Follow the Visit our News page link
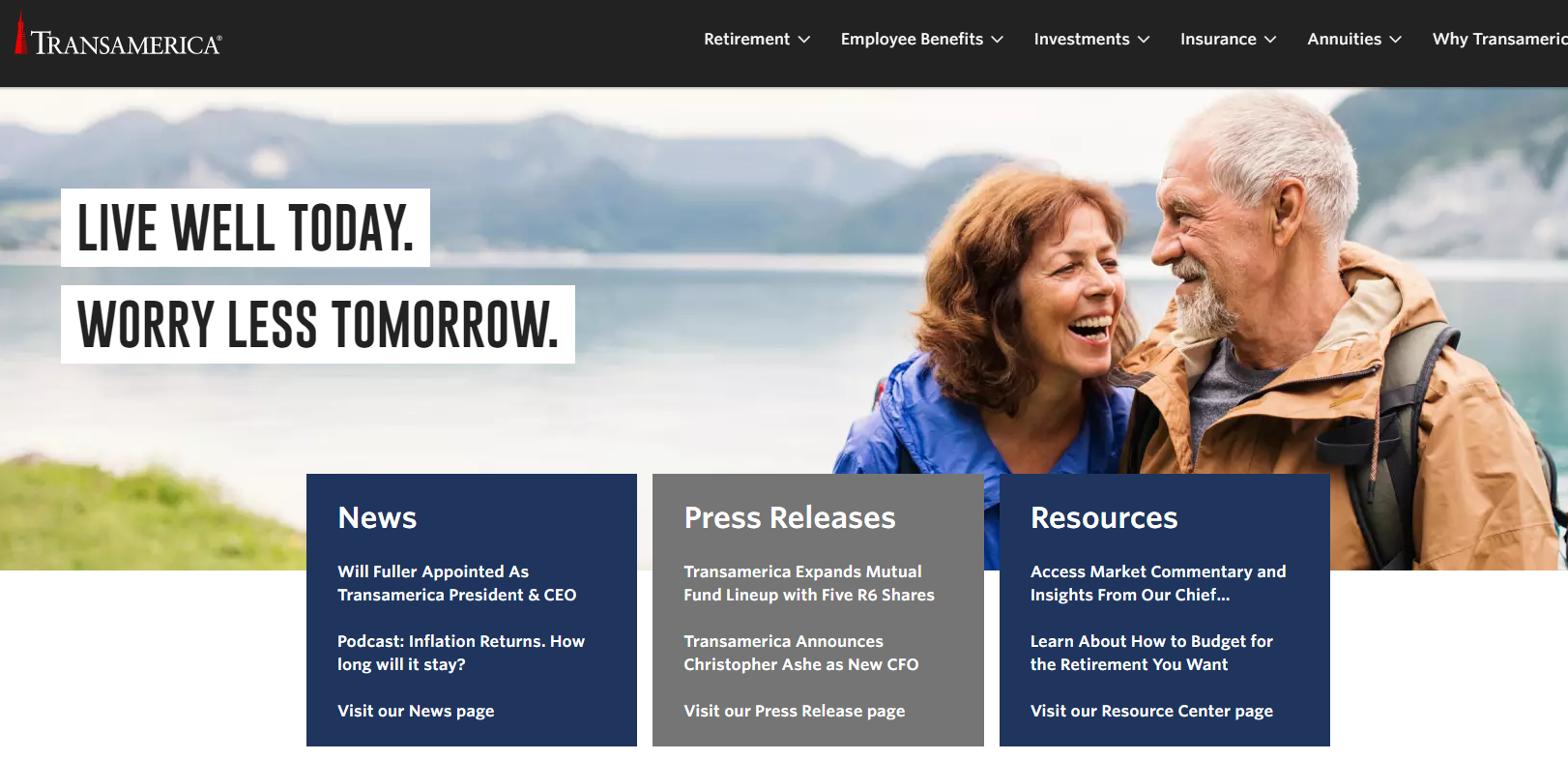1568x760 pixels. coord(416,711)
